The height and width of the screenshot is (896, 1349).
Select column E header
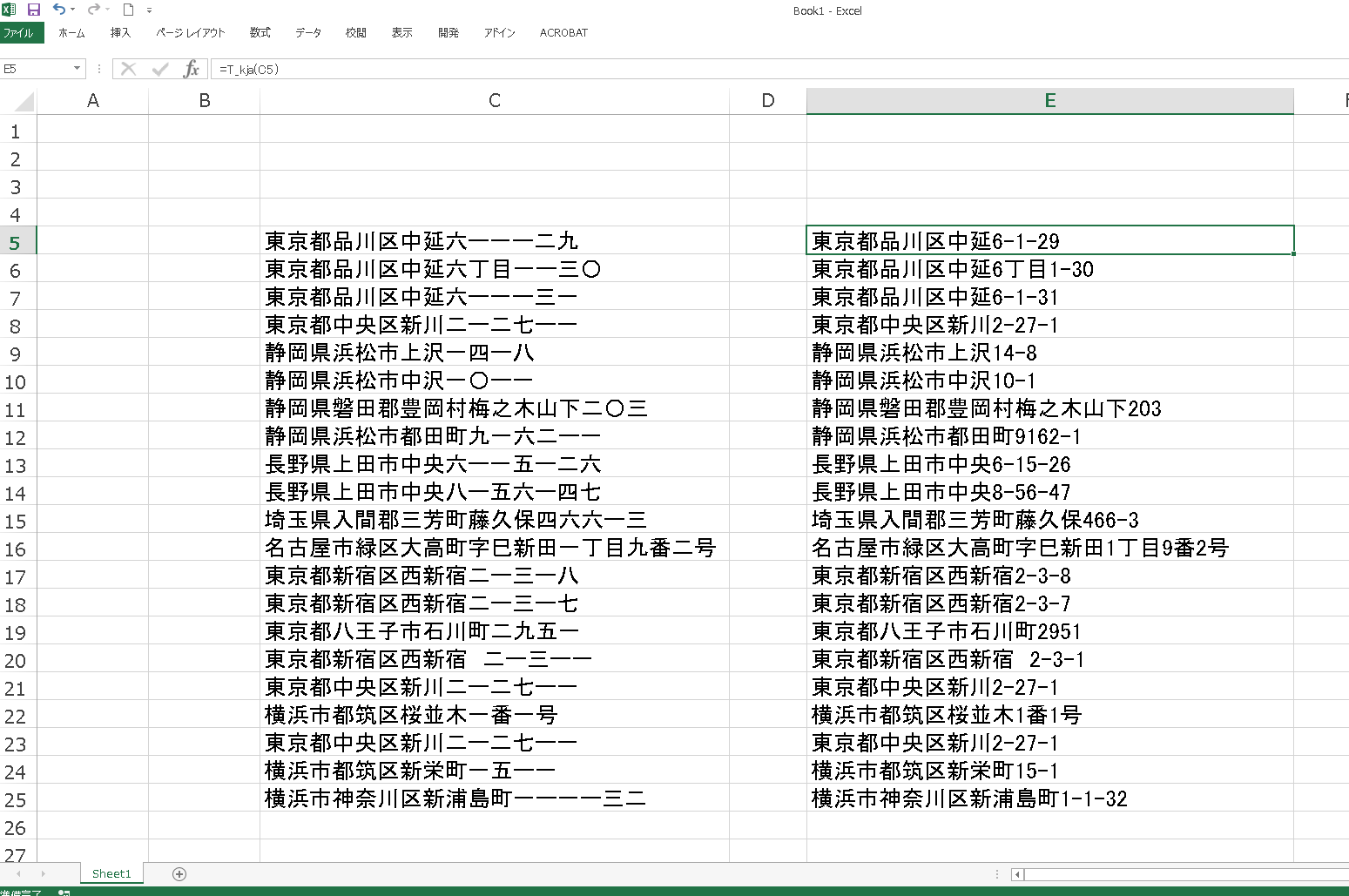tap(1050, 101)
